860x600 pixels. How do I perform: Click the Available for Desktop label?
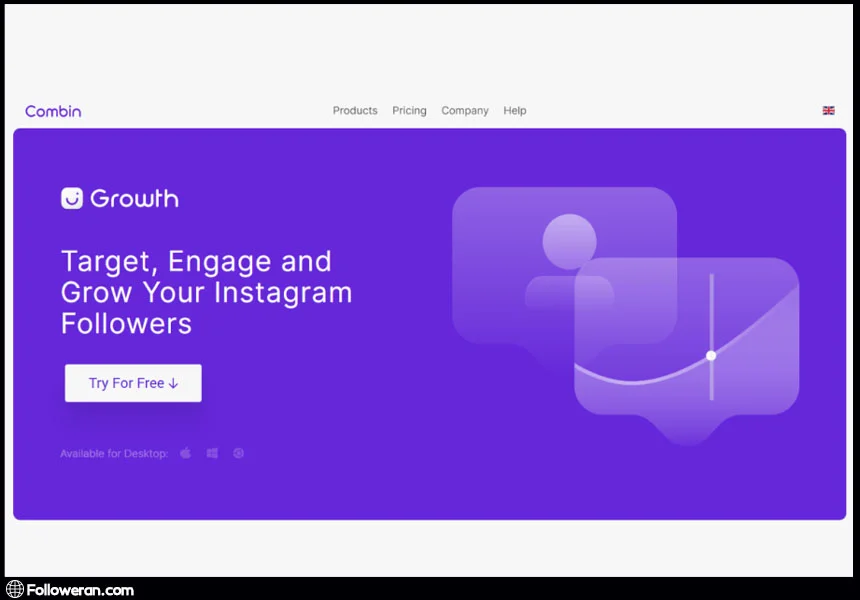[x=114, y=454]
